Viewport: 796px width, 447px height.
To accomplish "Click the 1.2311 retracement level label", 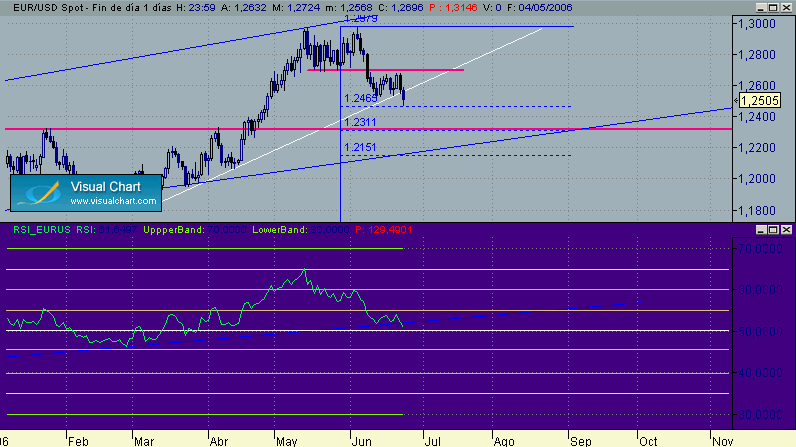I will tap(360, 122).
